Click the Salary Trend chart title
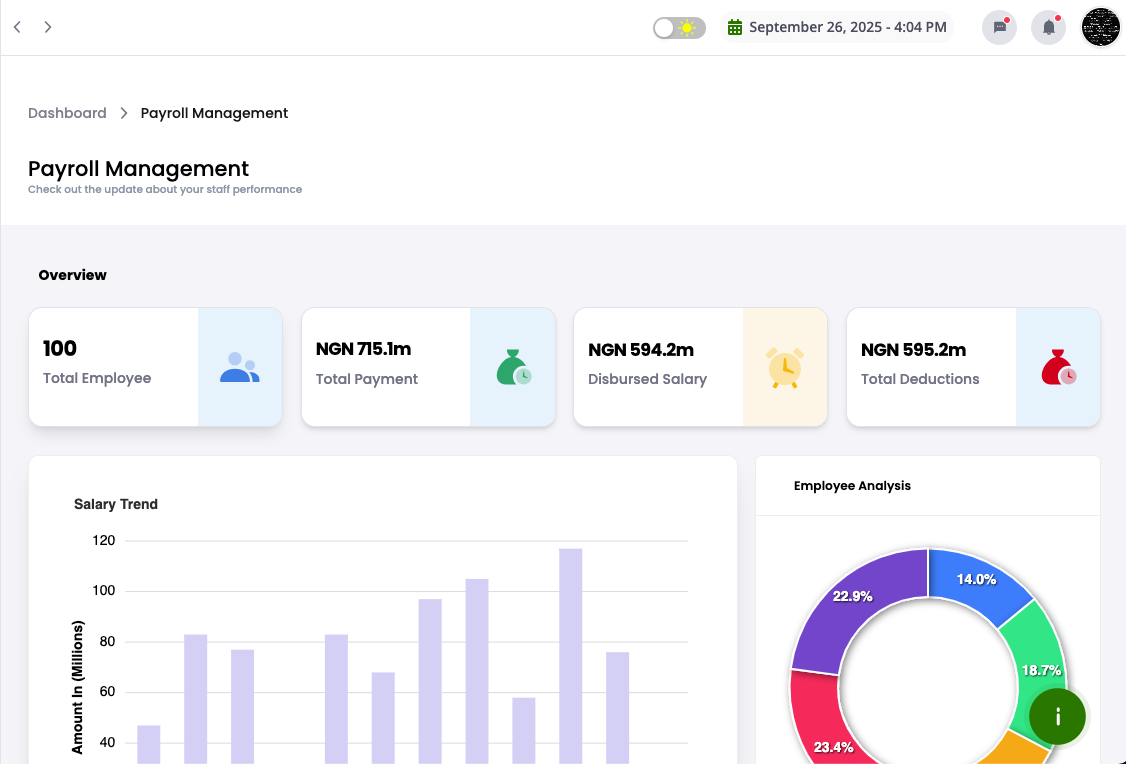This screenshot has height=764, width=1126. 116,504
